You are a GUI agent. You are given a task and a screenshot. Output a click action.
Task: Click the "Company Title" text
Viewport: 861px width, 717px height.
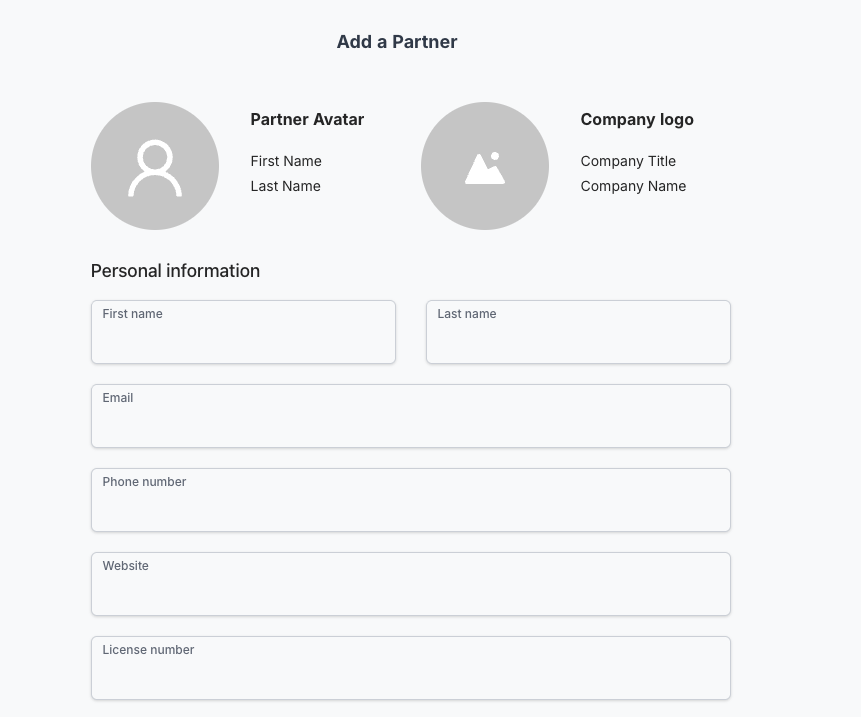pyautogui.click(x=628, y=161)
